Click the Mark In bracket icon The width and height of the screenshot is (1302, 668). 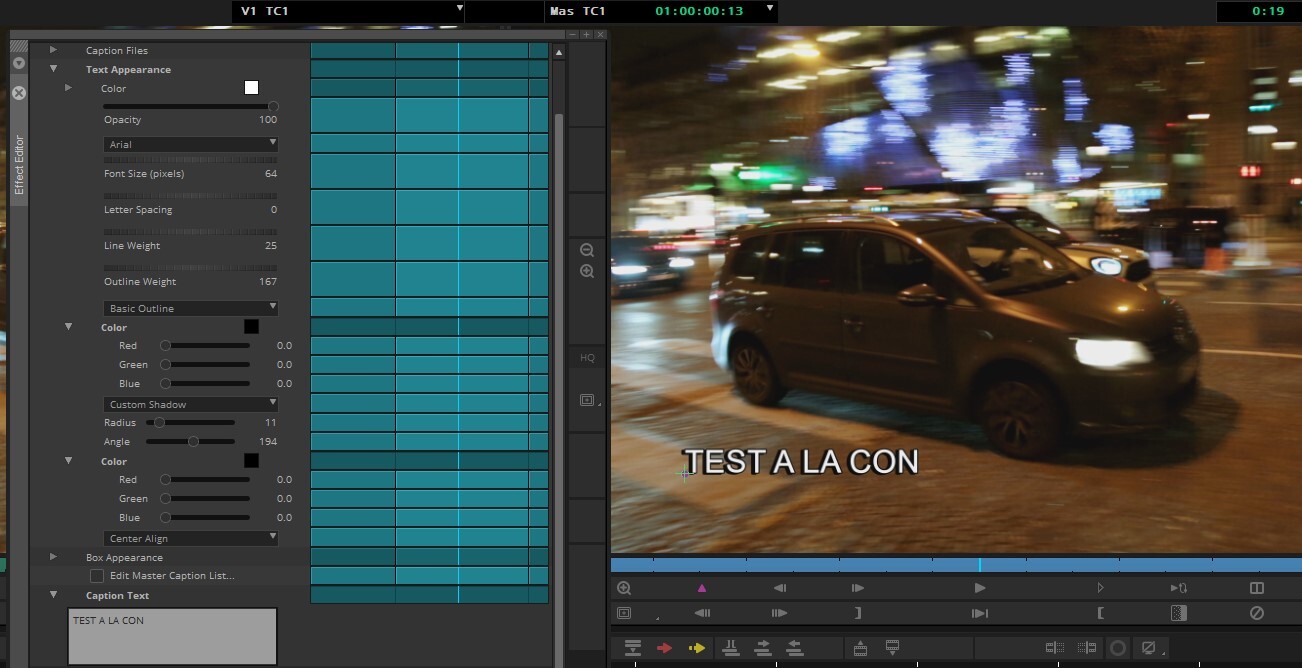pyautogui.click(x=1100, y=613)
